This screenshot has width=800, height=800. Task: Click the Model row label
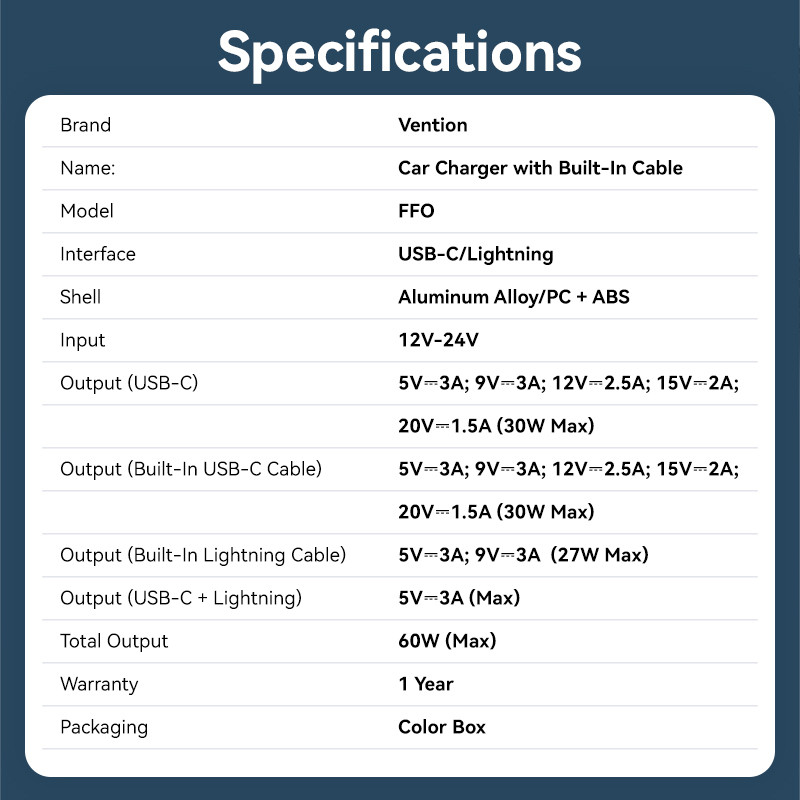[87, 211]
